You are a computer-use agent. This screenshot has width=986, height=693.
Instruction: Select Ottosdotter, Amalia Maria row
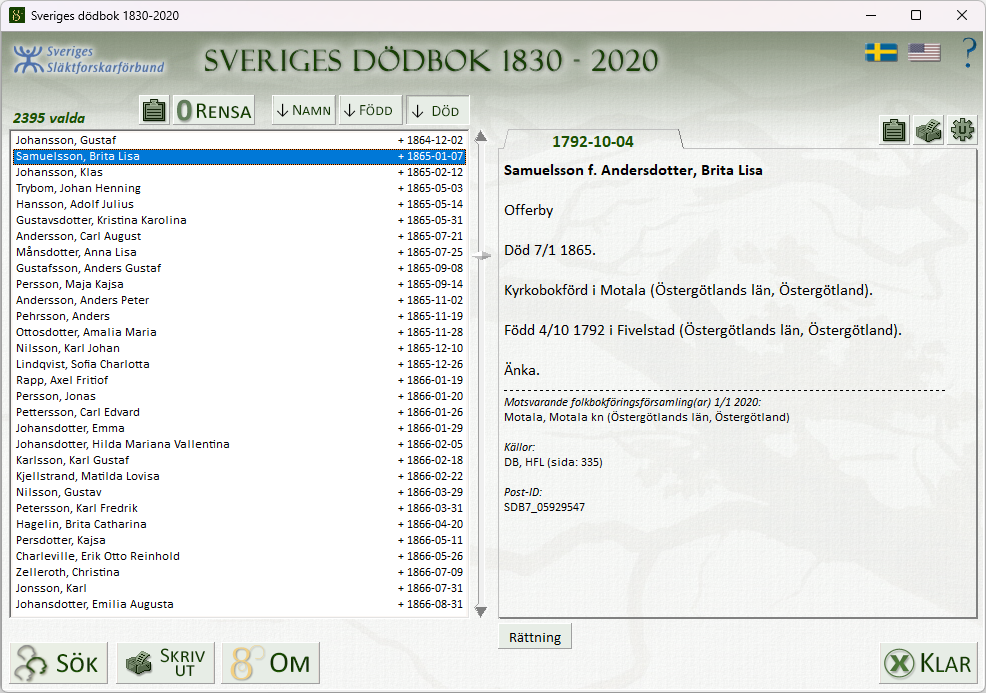[239, 332]
